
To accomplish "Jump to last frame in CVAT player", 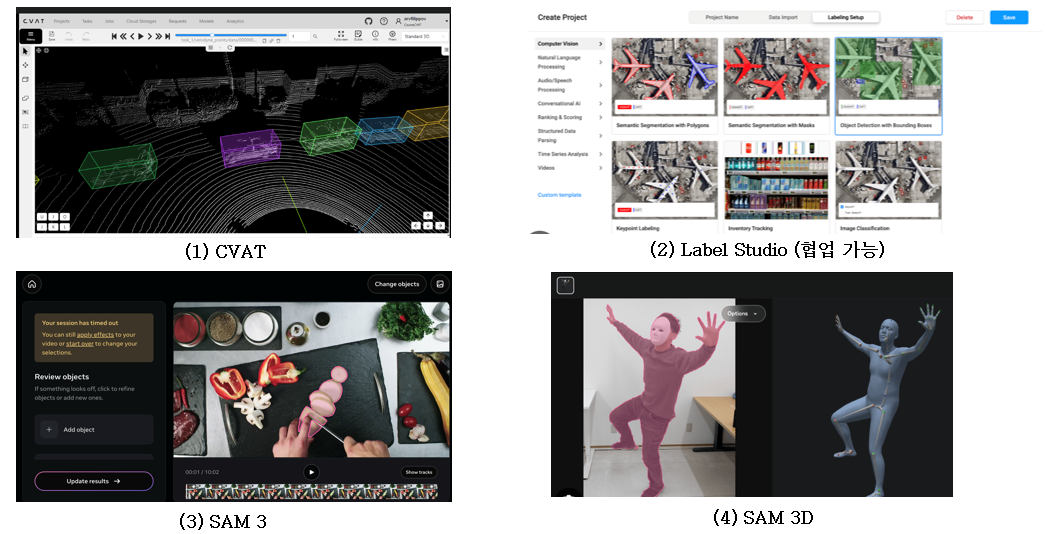I will [167, 36].
